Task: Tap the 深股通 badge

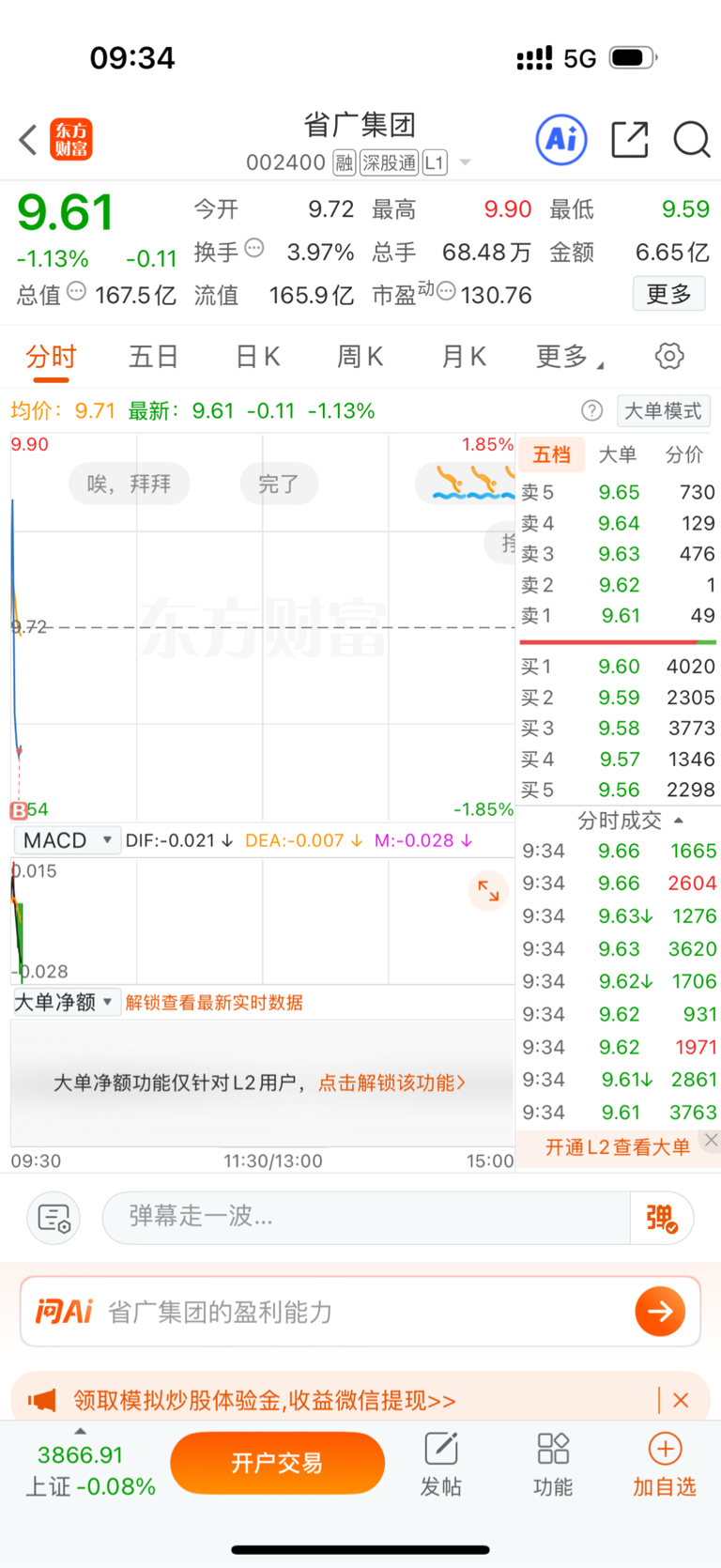Action: pyautogui.click(x=389, y=163)
